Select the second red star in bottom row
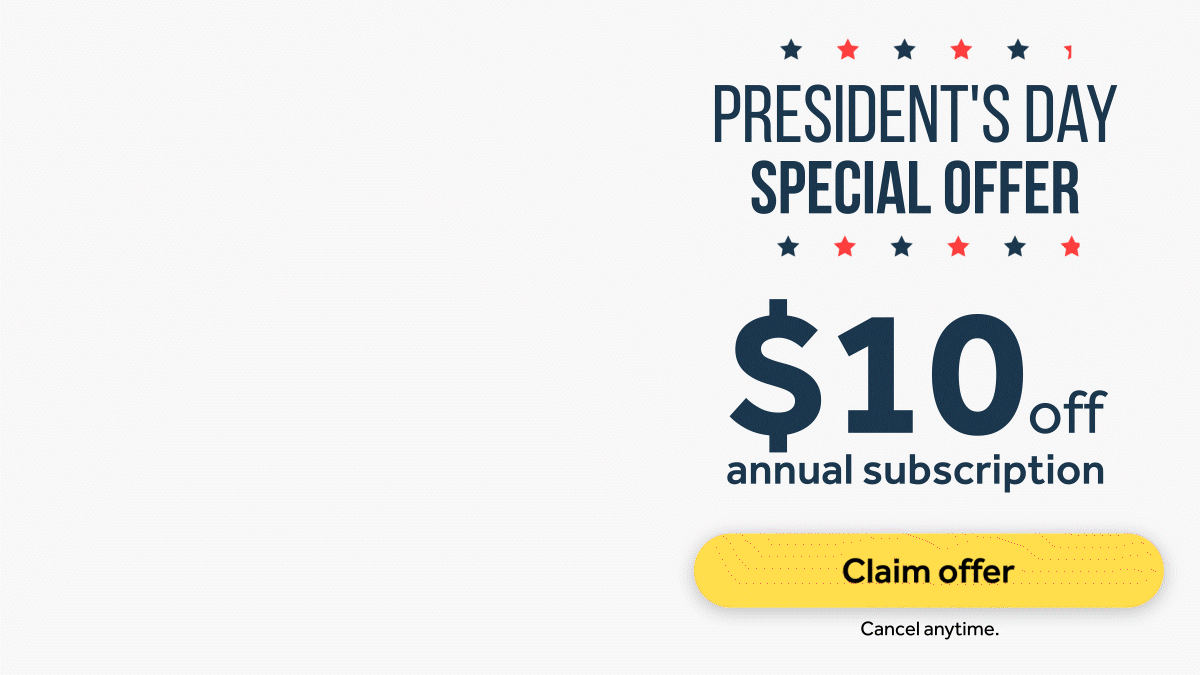The image size is (1200, 675). pyautogui.click(x=958, y=246)
